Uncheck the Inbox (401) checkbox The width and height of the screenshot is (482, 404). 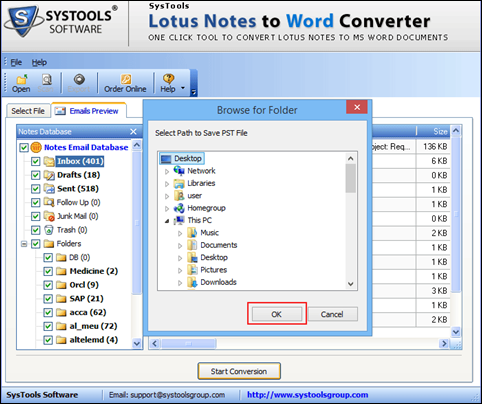pyautogui.click(x=35, y=161)
